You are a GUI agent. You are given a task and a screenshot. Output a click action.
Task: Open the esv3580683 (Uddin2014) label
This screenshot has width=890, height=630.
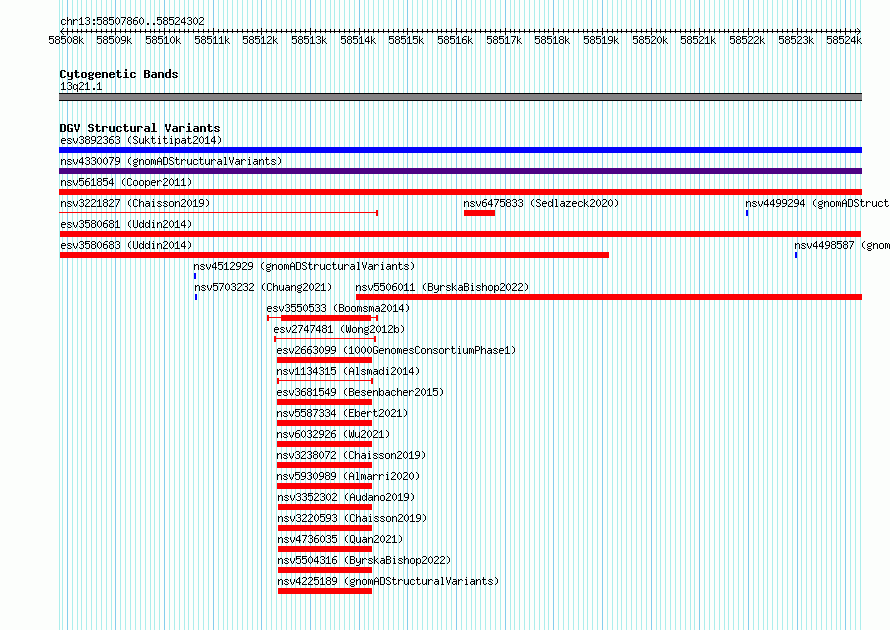tap(126, 245)
